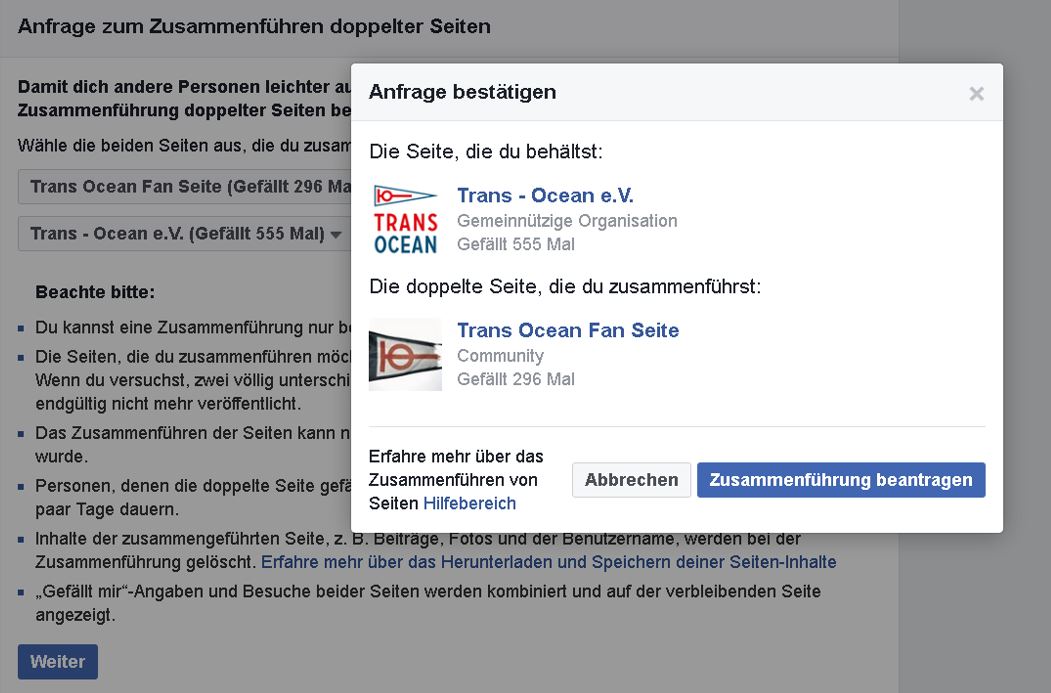1051x693 pixels.
Task: Click the Weiter button
Action: coord(58,662)
